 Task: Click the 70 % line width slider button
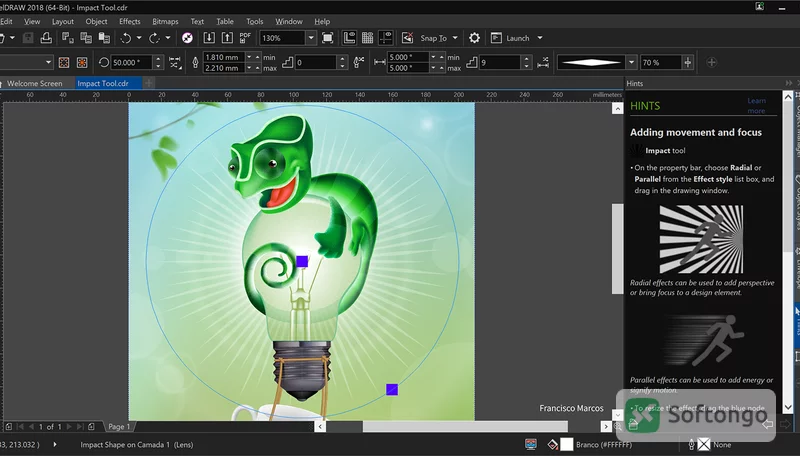click(x=688, y=63)
